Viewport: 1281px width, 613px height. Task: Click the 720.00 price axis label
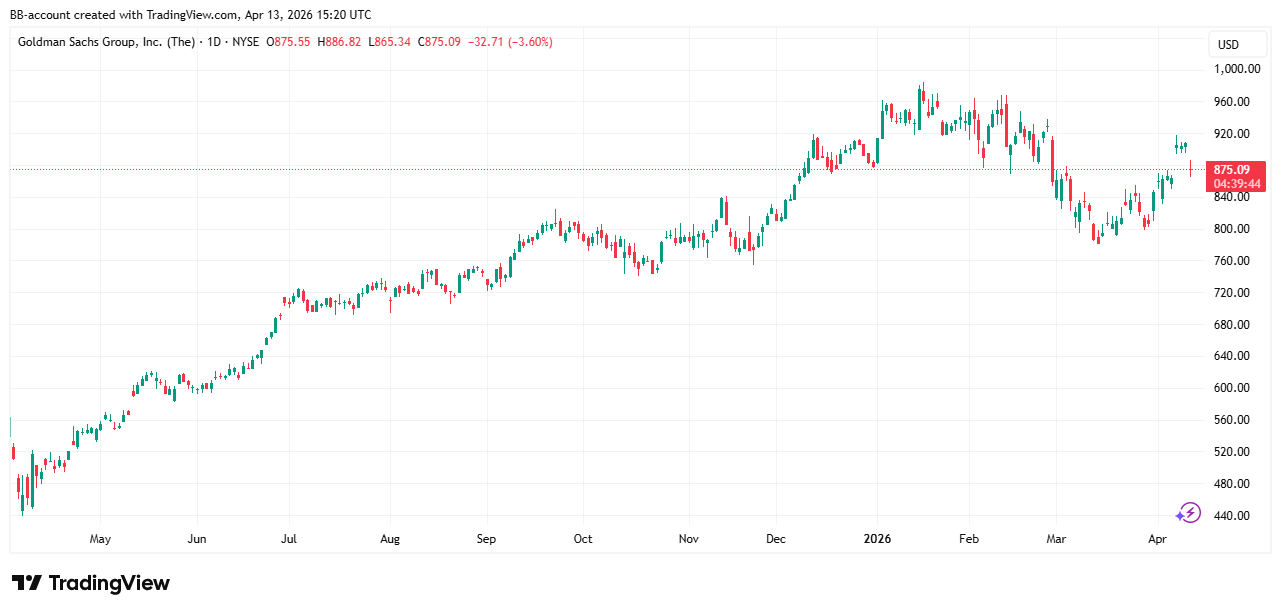[x=1230, y=293]
